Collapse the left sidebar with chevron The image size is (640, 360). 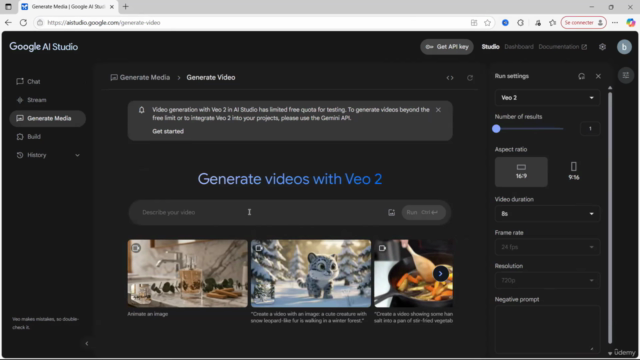[87, 344]
